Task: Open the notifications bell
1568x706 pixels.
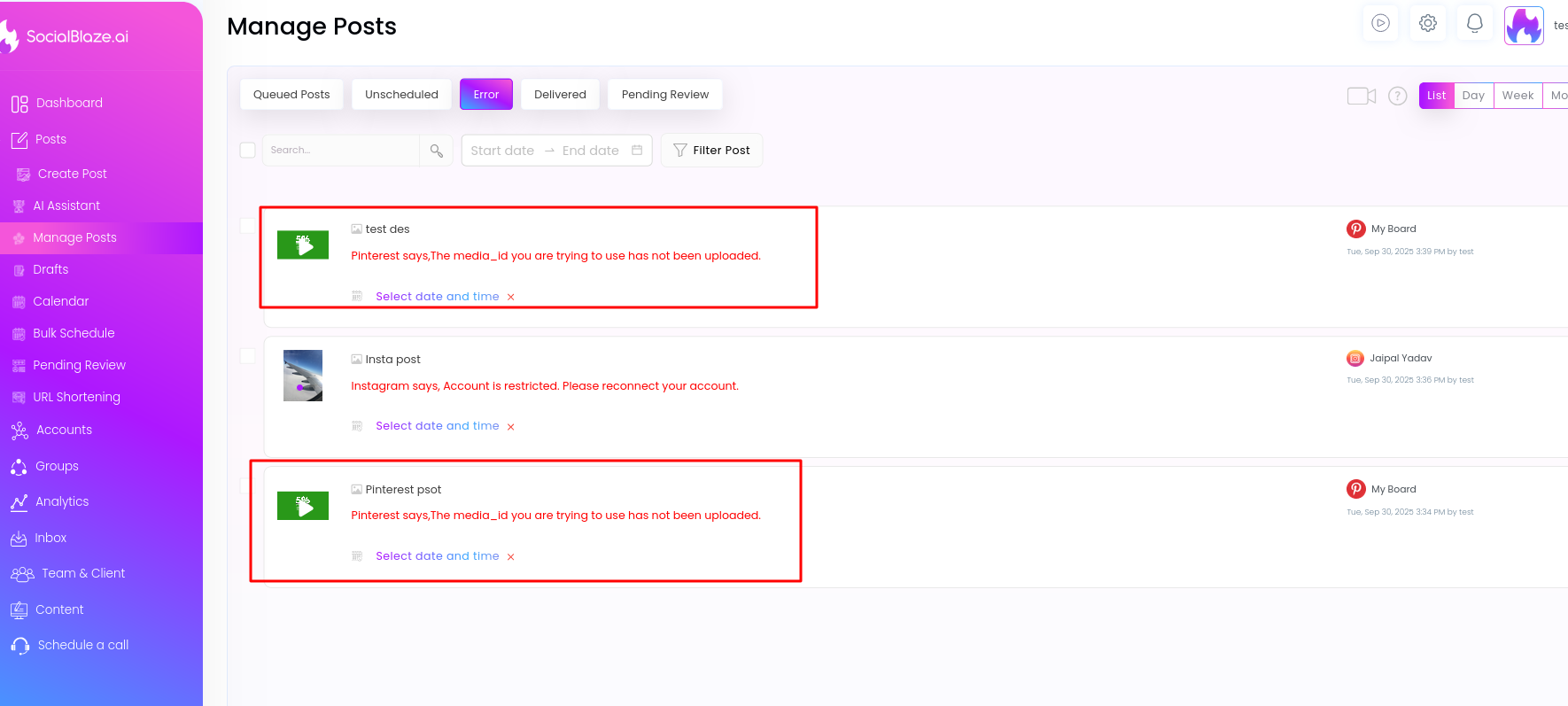Action: [1474, 24]
